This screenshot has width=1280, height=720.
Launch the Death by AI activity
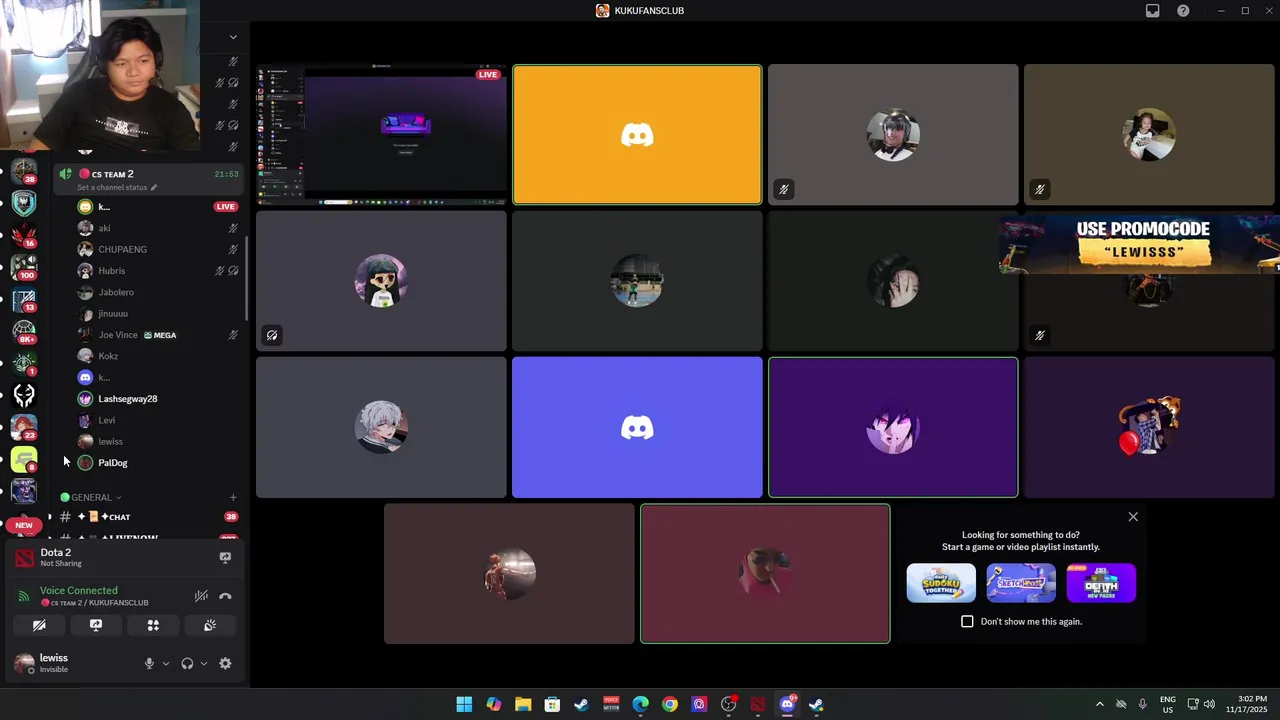tap(1101, 583)
